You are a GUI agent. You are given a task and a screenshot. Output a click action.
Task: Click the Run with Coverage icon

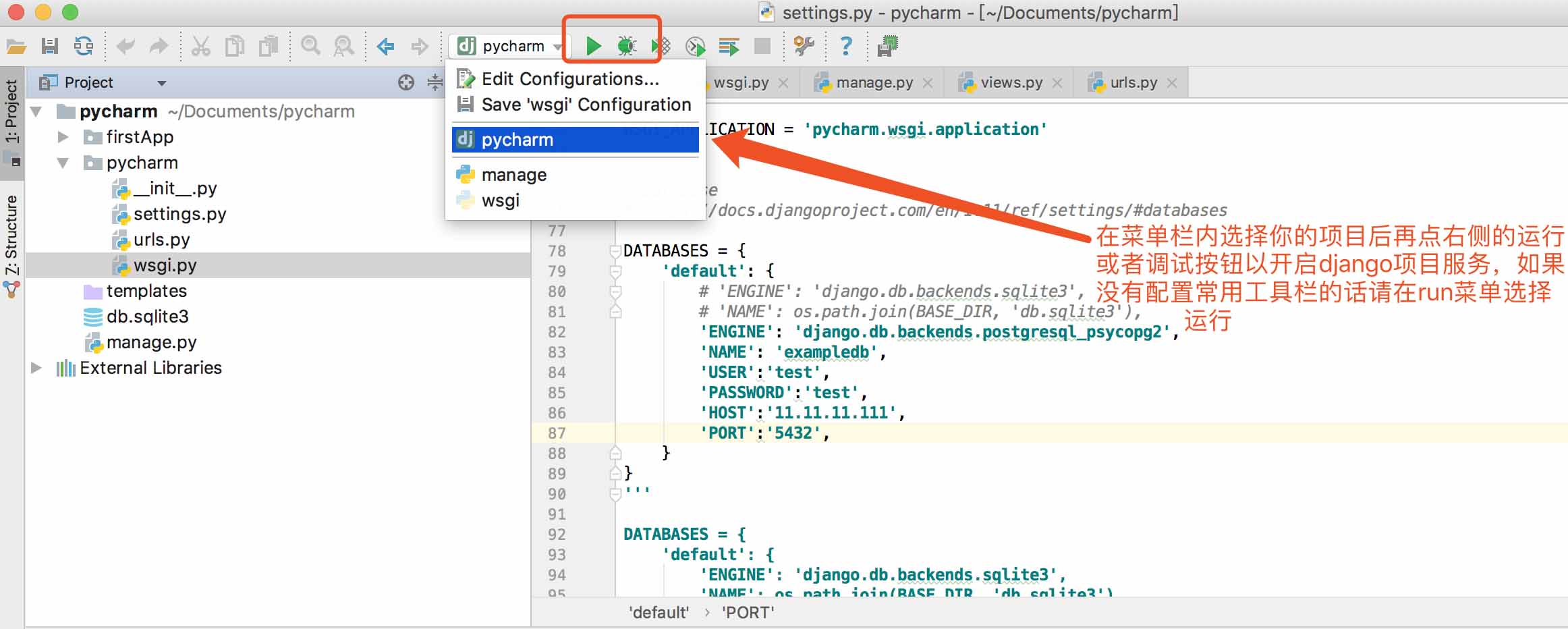tap(661, 46)
